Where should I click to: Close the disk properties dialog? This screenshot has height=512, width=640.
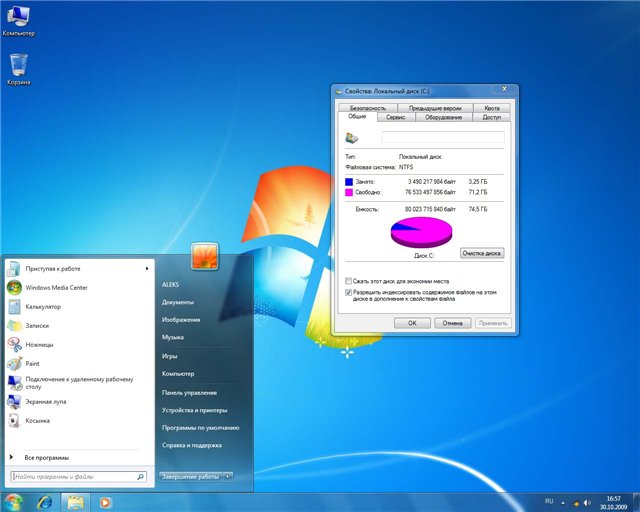504,89
